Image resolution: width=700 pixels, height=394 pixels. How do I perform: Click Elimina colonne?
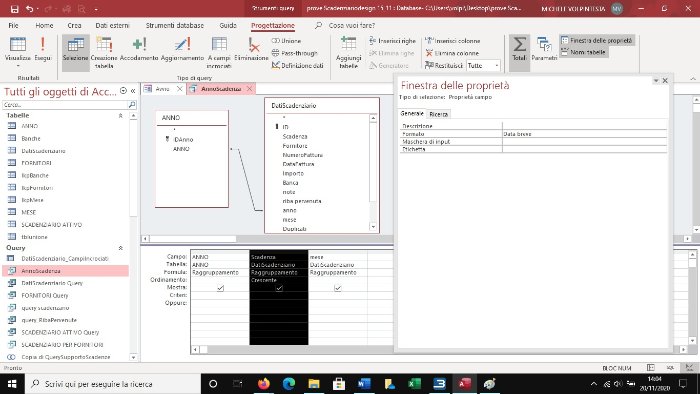click(452, 53)
